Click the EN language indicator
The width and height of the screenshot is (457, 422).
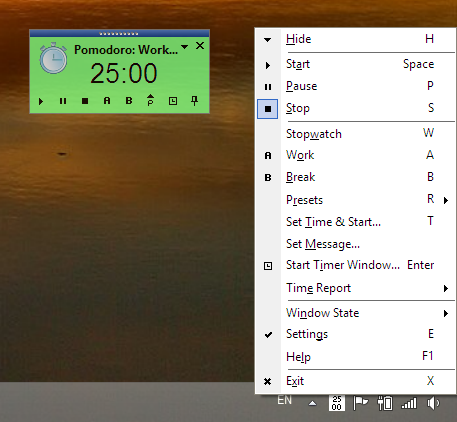click(284, 400)
